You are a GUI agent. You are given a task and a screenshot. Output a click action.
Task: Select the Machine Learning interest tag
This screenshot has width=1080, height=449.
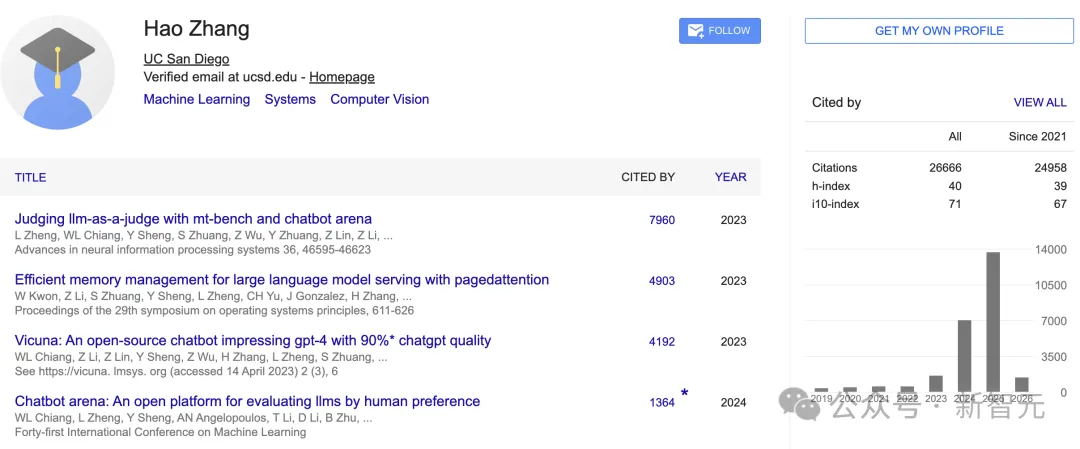click(x=197, y=99)
